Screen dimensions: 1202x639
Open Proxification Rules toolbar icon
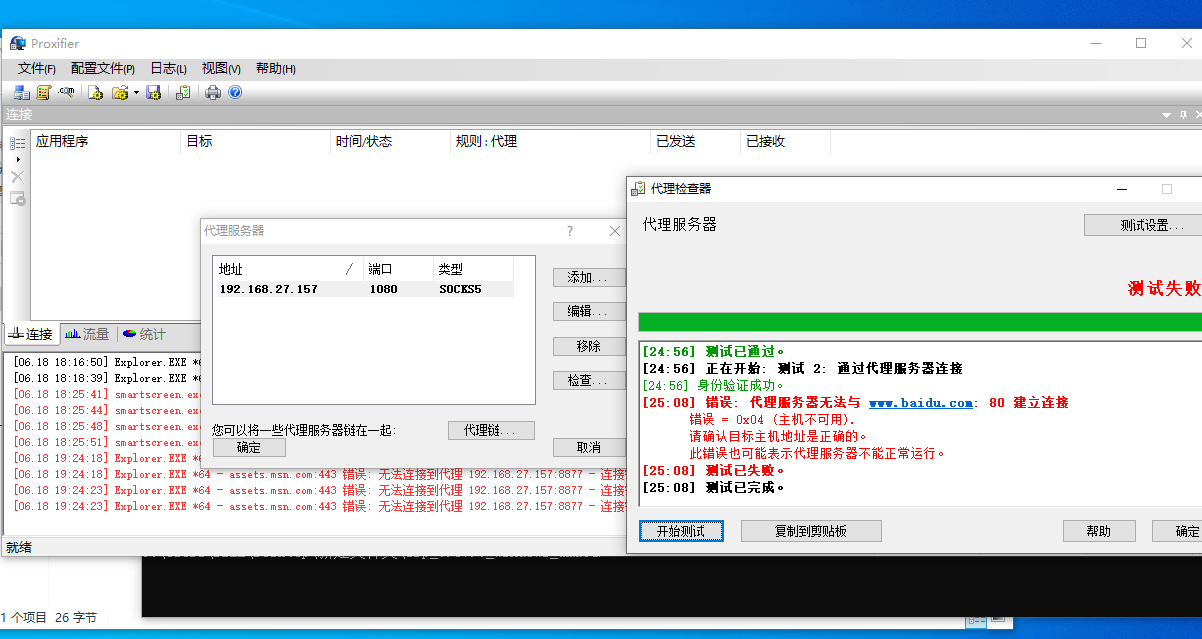[43, 92]
